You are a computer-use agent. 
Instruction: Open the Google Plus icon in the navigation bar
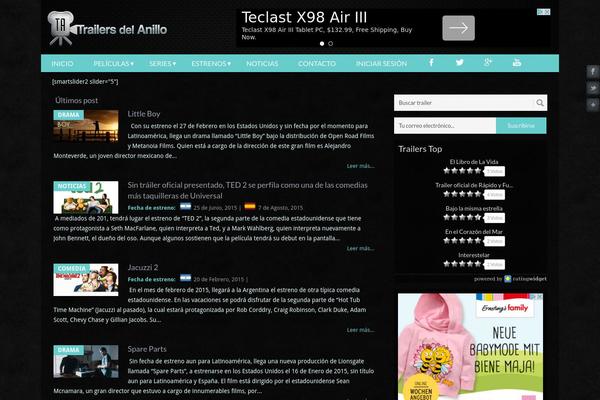(x=488, y=62)
